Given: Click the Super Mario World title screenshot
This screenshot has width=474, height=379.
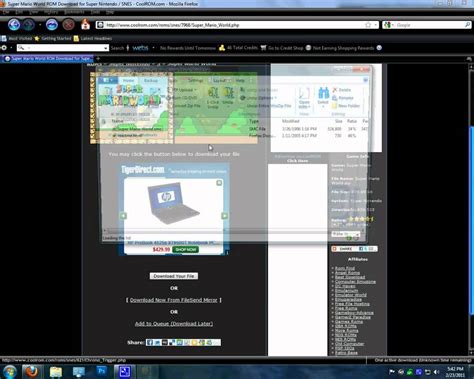Looking at the screenshot, I should (132, 108).
